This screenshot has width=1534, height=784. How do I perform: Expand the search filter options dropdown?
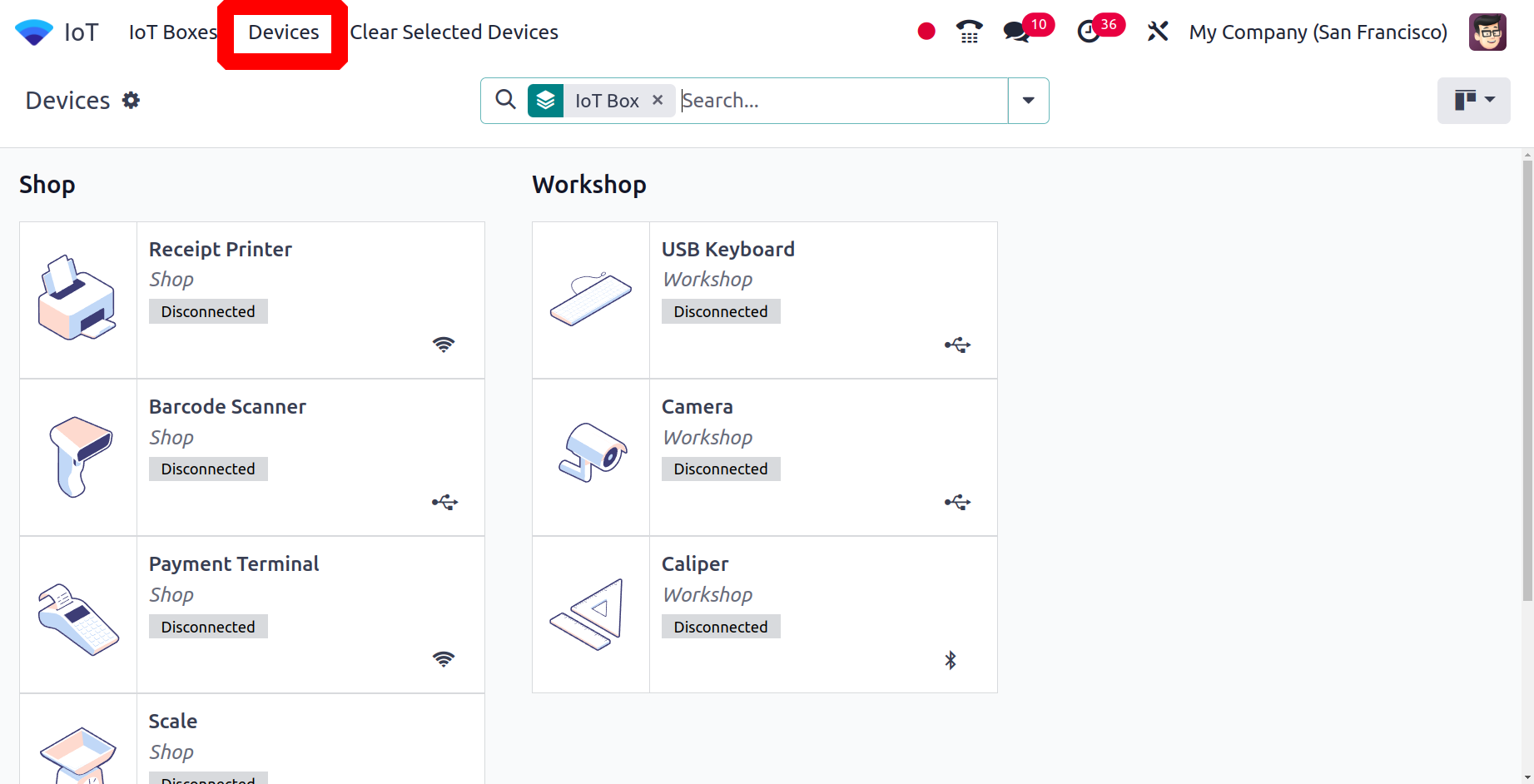click(1029, 101)
